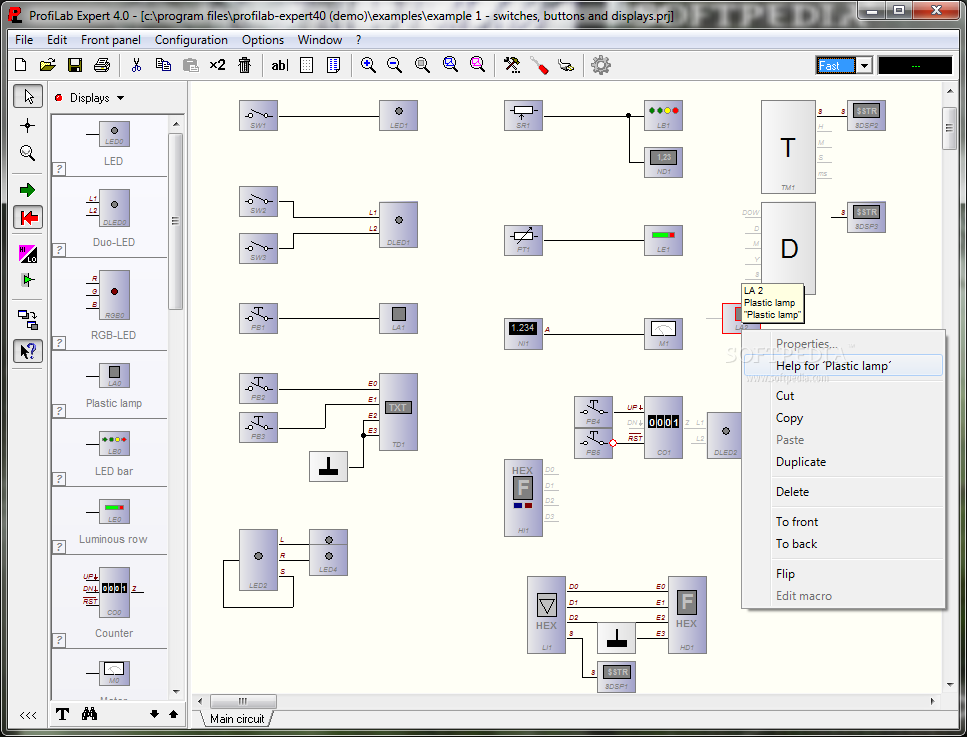Image resolution: width=967 pixels, height=737 pixels.
Task: Click the help ? box for Counter
Action: [59, 640]
